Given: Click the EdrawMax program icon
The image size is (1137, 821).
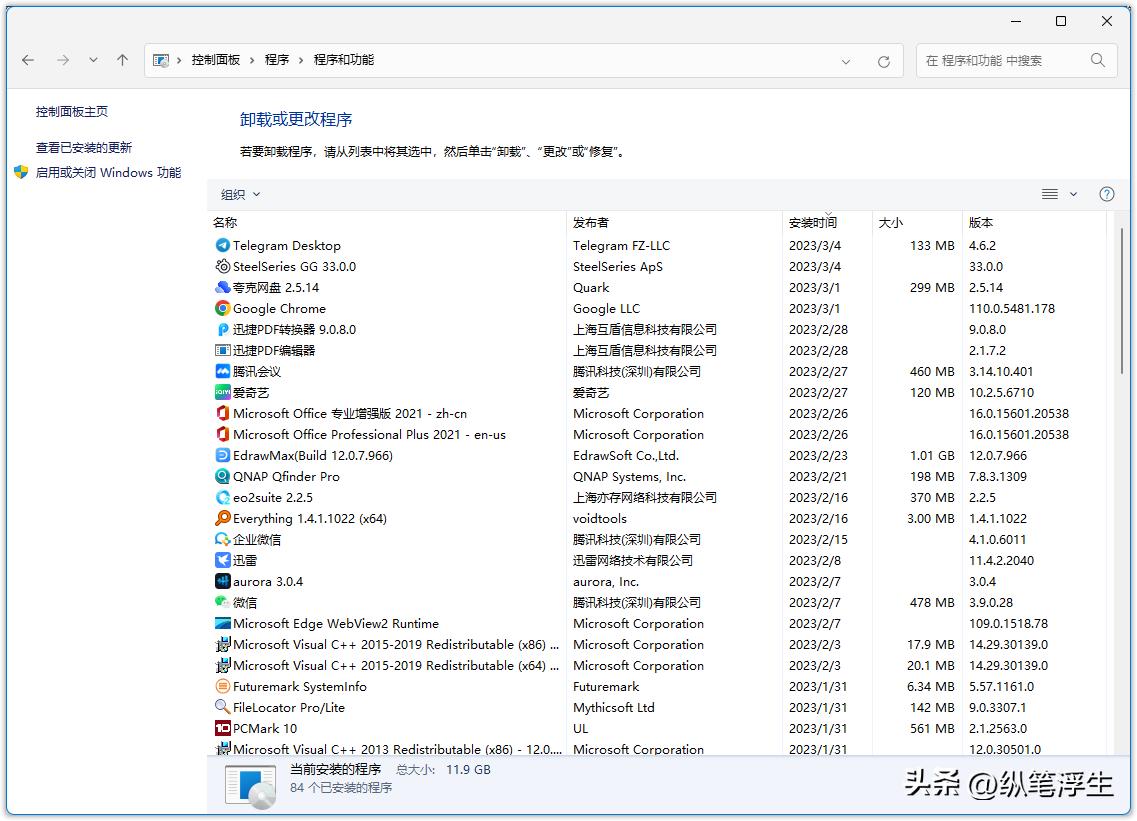Looking at the screenshot, I should click(x=222, y=455).
